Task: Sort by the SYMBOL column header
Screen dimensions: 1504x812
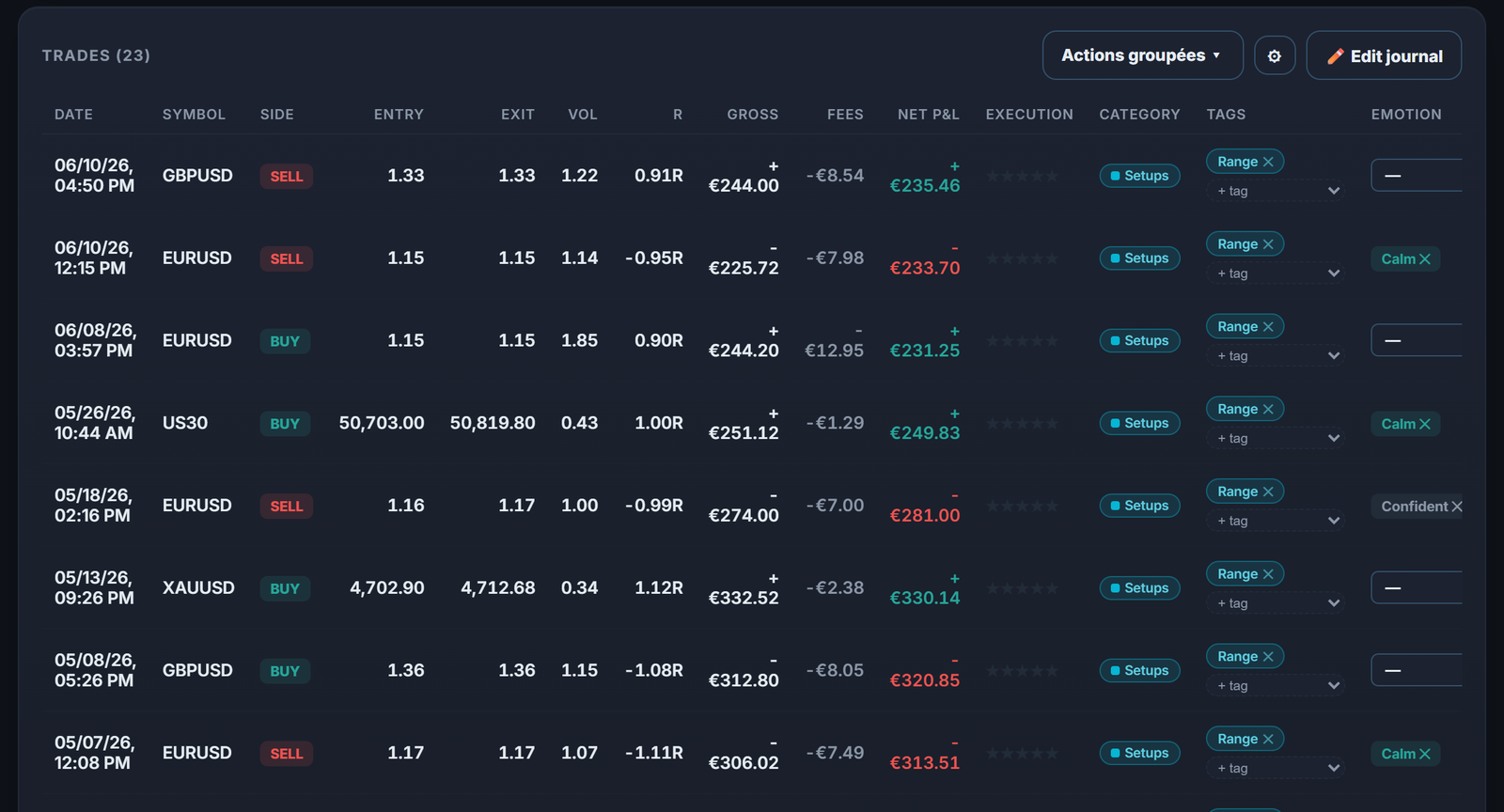Action: 194,115
